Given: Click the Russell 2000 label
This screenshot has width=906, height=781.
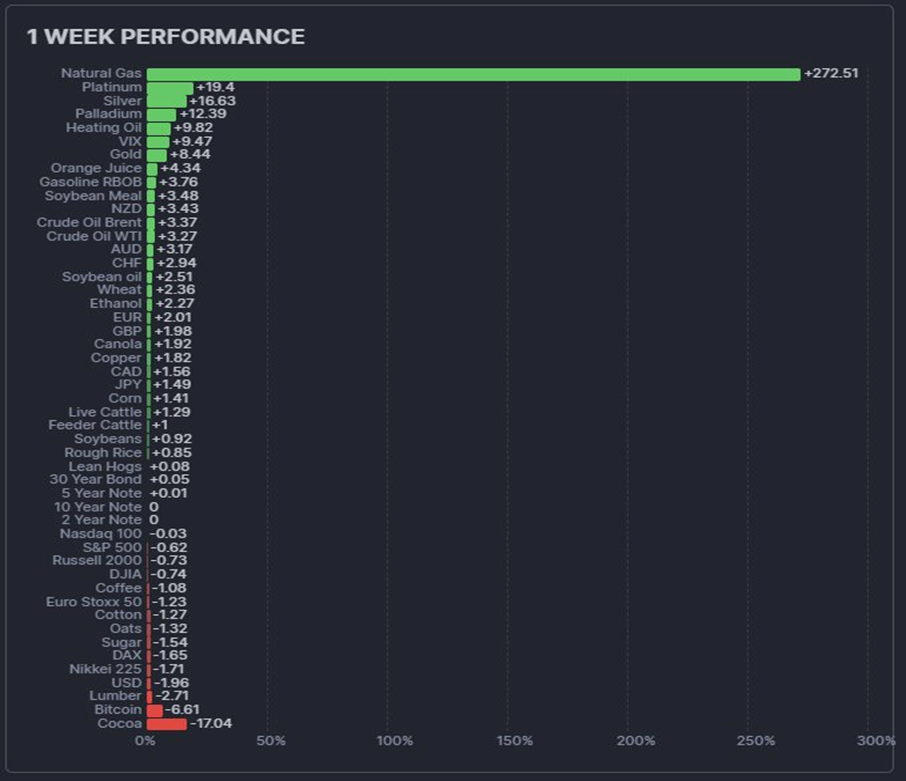Looking at the screenshot, I should pyautogui.click(x=97, y=561).
